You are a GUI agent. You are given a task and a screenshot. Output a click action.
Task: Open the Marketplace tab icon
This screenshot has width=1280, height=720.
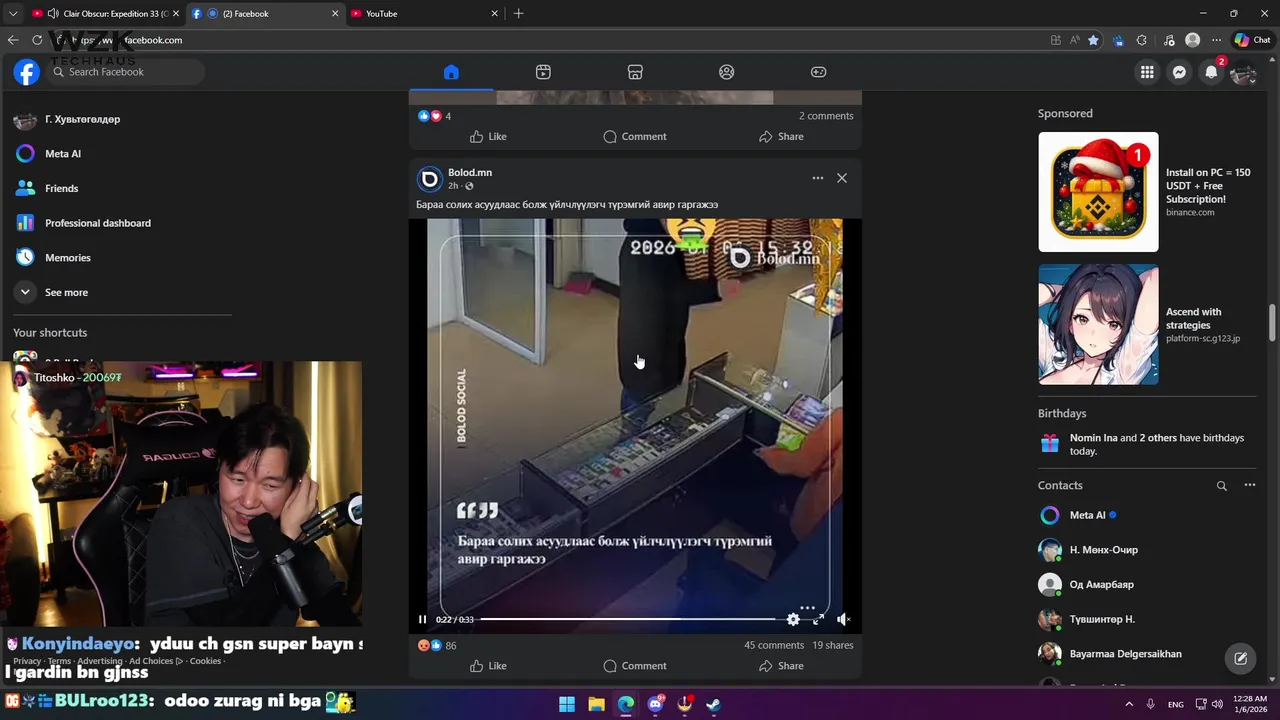[x=635, y=72]
